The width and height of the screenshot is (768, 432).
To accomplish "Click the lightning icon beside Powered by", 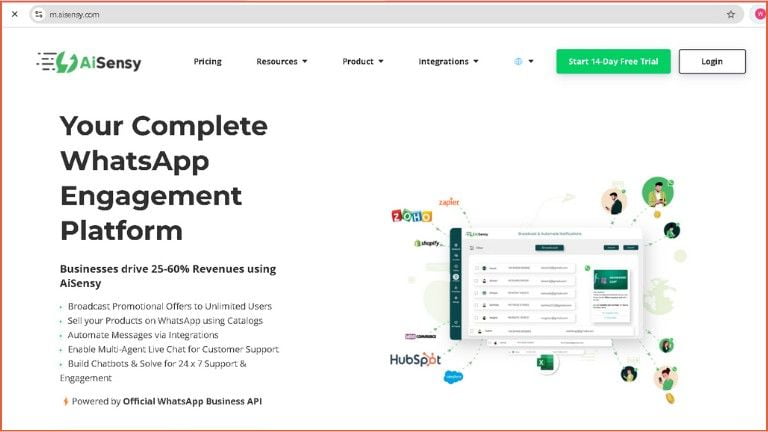I will 66,401.
